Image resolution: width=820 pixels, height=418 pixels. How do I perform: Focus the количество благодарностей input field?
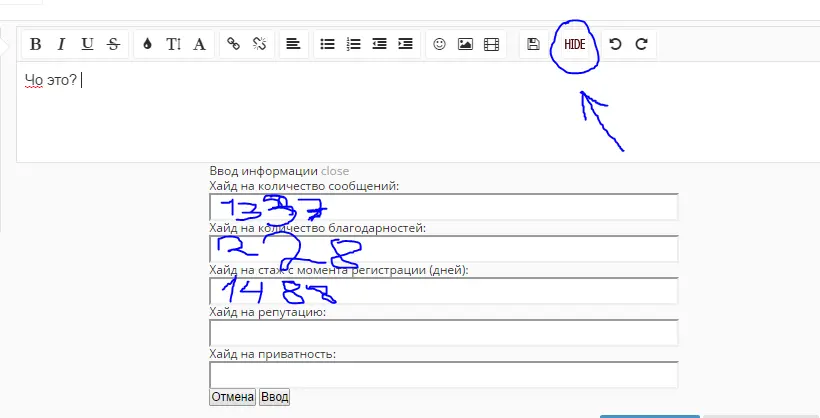443,249
